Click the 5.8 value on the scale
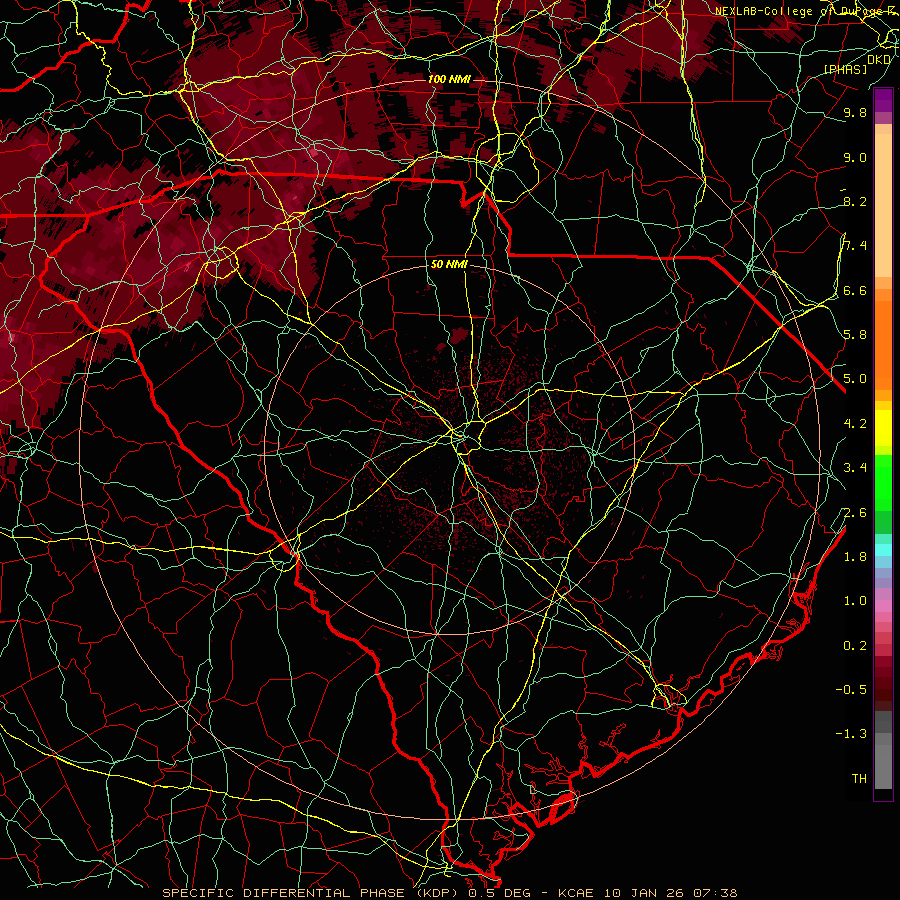Screen dimensions: 900x900 [x=855, y=335]
